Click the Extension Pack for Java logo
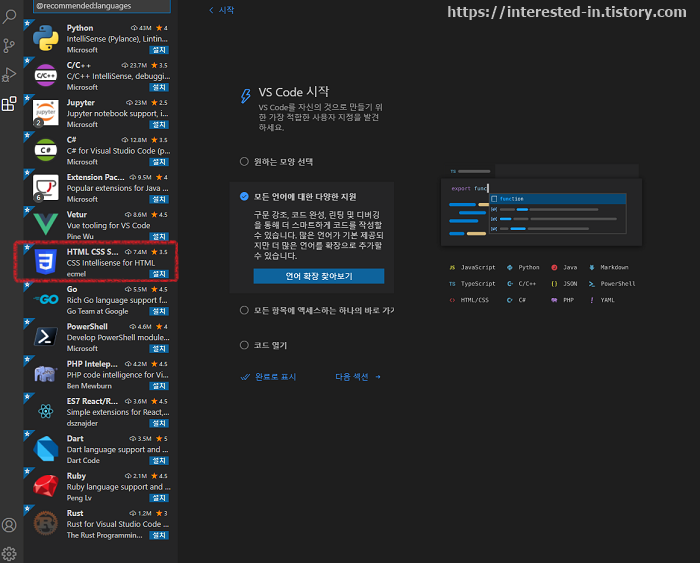The height and width of the screenshot is (563, 700). (x=46, y=188)
